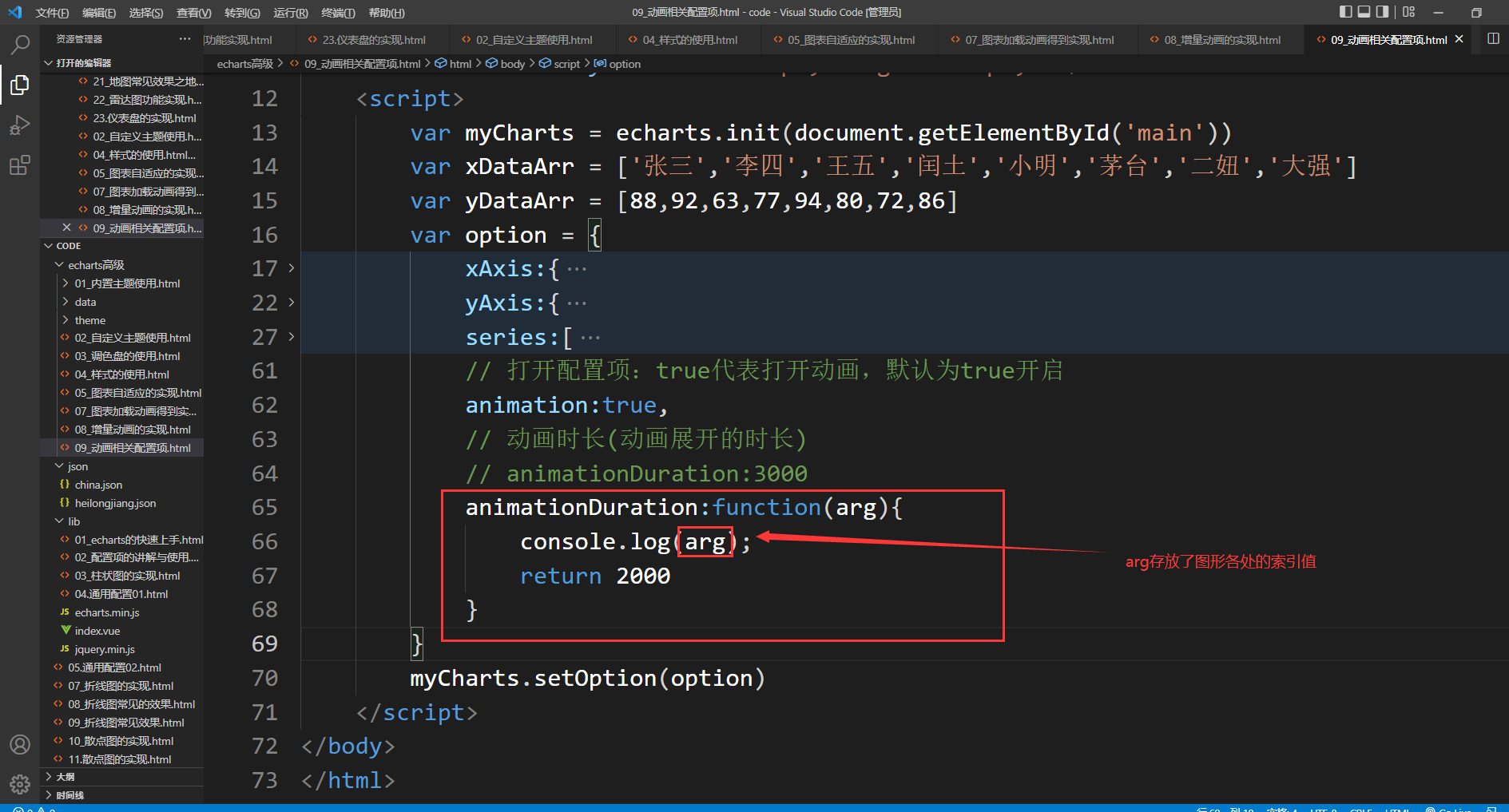
Task: Open the Run and Debug view
Action: 20,125
